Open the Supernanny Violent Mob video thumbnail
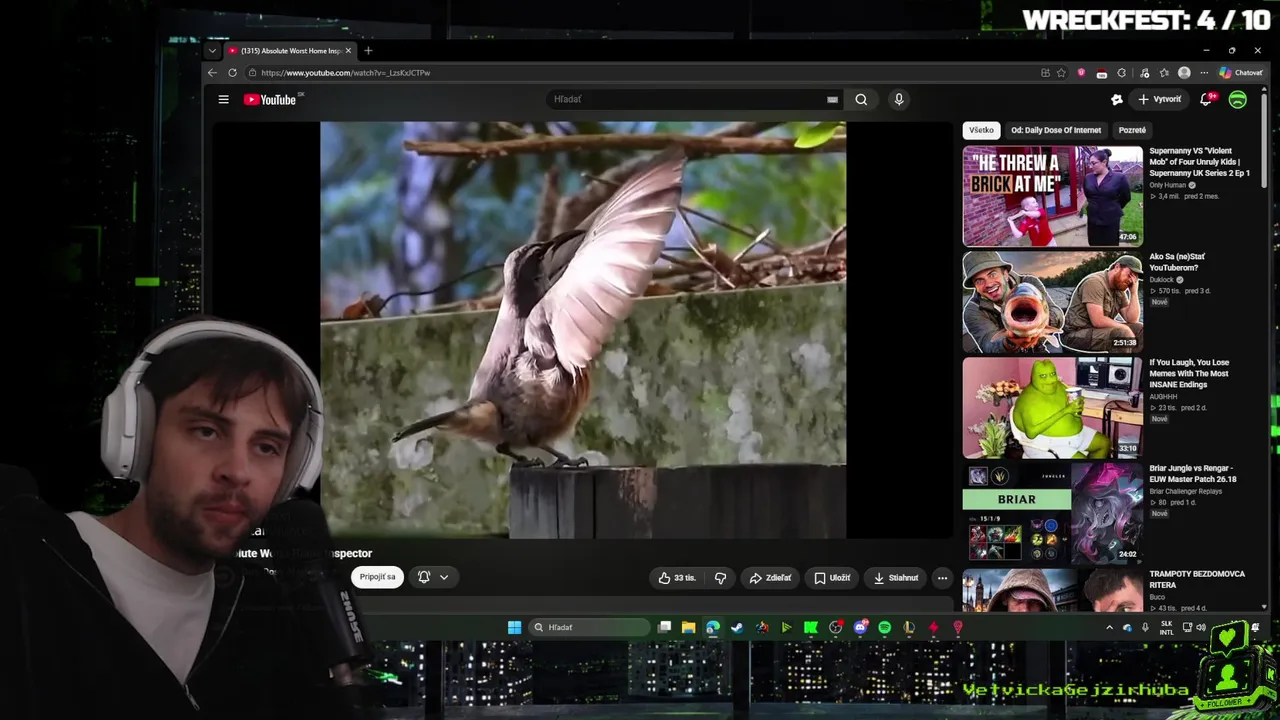This screenshot has width=1280, height=720. pos(1052,196)
